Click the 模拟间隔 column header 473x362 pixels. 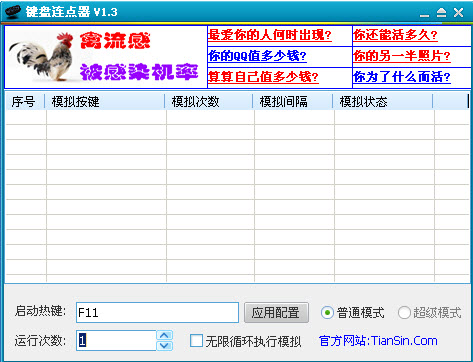293,101
